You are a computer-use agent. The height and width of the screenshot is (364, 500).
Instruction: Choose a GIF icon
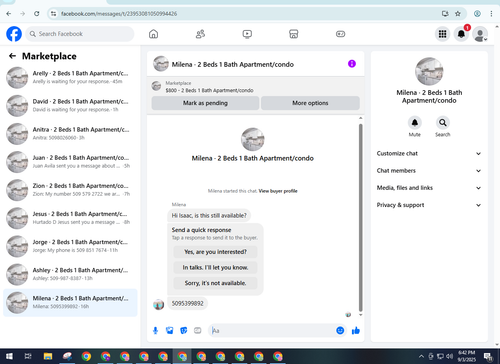198,331
